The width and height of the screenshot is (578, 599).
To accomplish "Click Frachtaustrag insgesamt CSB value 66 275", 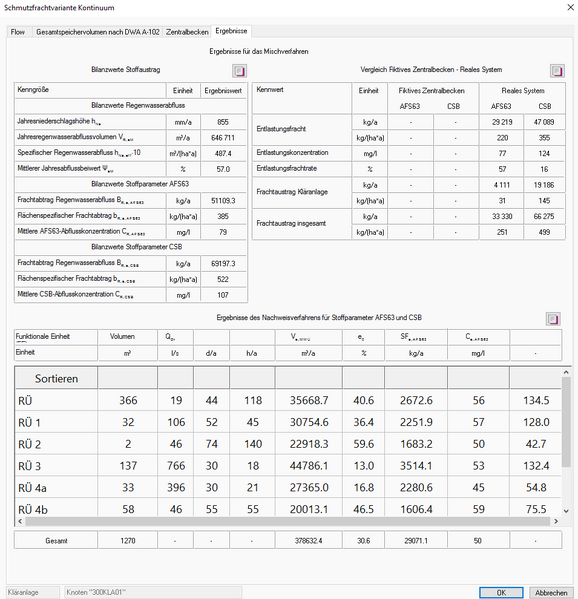I will pyautogui.click(x=544, y=217).
